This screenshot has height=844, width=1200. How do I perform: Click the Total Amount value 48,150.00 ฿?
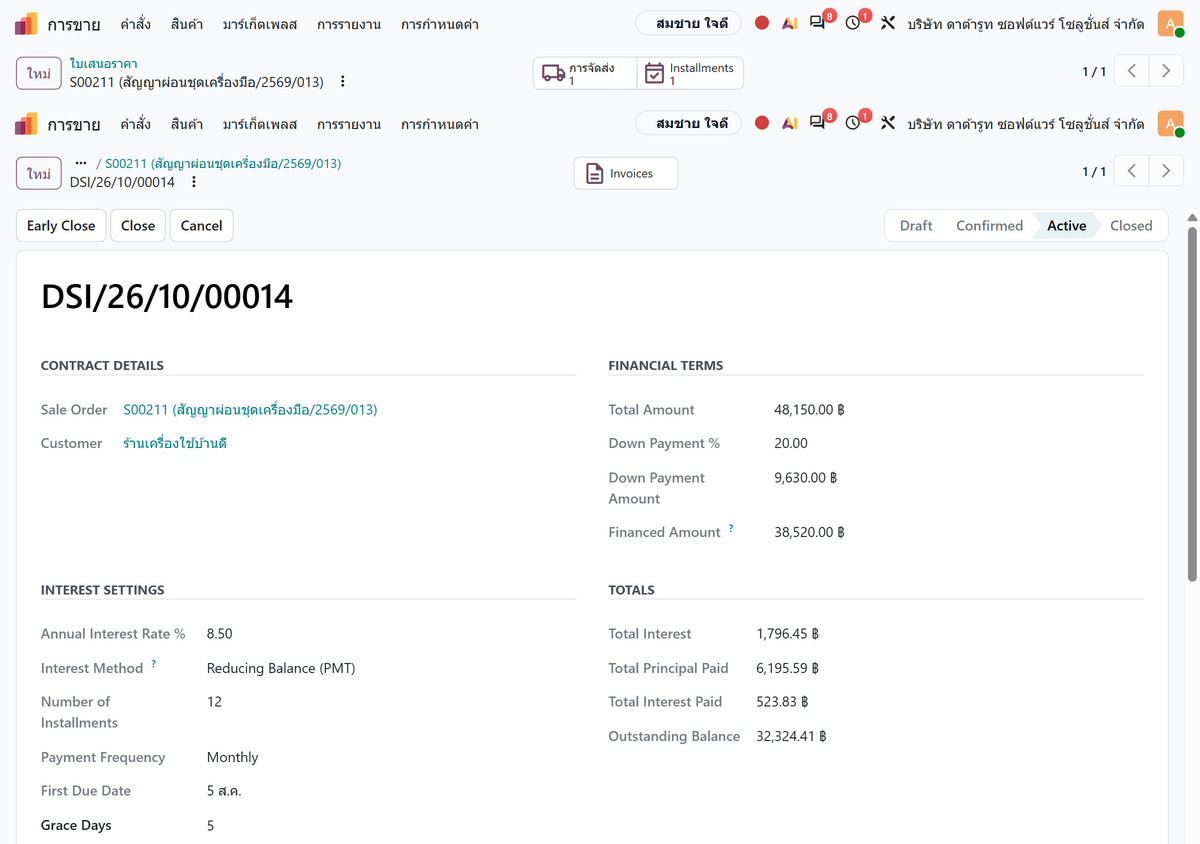pyautogui.click(x=810, y=410)
